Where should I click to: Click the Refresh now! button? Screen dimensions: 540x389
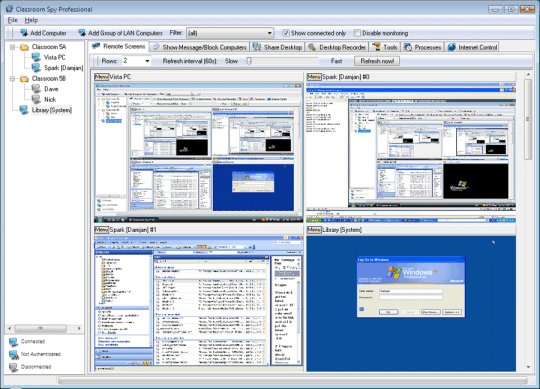(377, 61)
